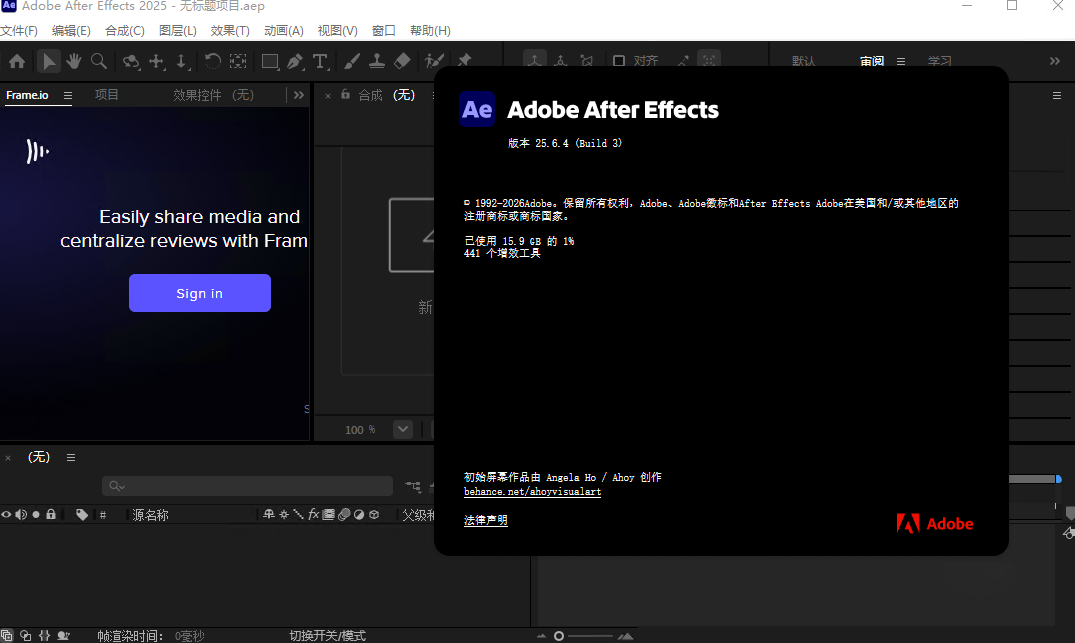Toggle the 对齐 snapping checkbox

(x=618, y=61)
